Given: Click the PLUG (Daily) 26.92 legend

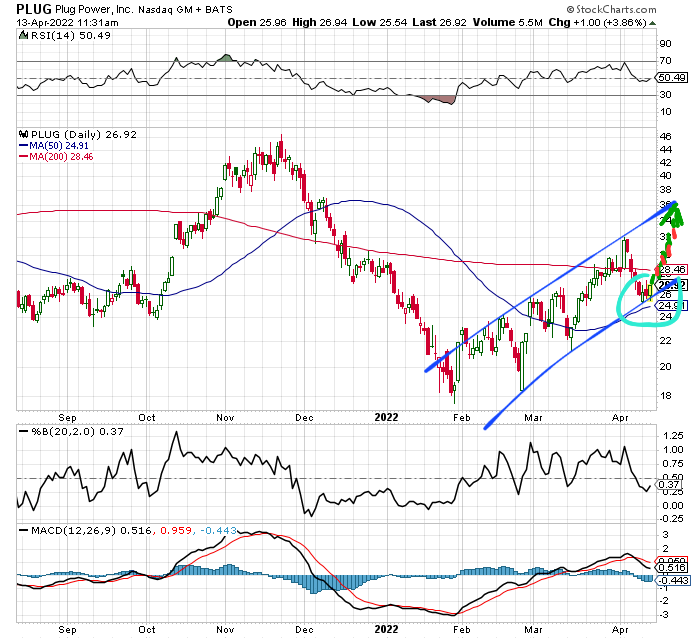Looking at the screenshot, I should pyautogui.click(x=83, y=134).
